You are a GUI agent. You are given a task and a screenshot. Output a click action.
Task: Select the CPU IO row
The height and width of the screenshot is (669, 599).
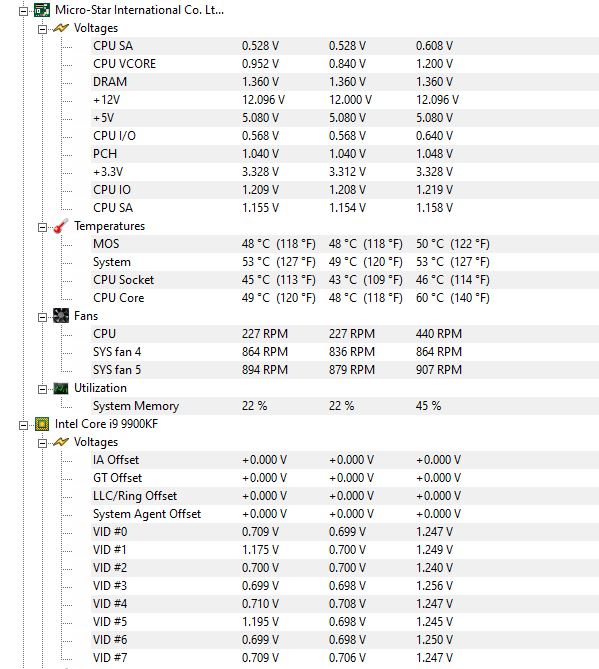pyautogui.click(x=345, y=190)
